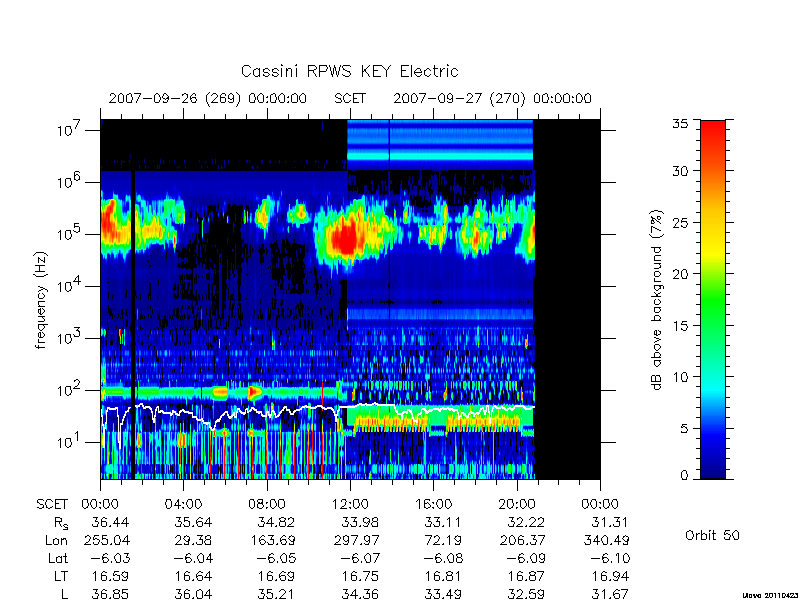Image resolution: width=800 pixels, height=600 pixels.
Task: Click the colorbar value 5
Action: (684, 428)
